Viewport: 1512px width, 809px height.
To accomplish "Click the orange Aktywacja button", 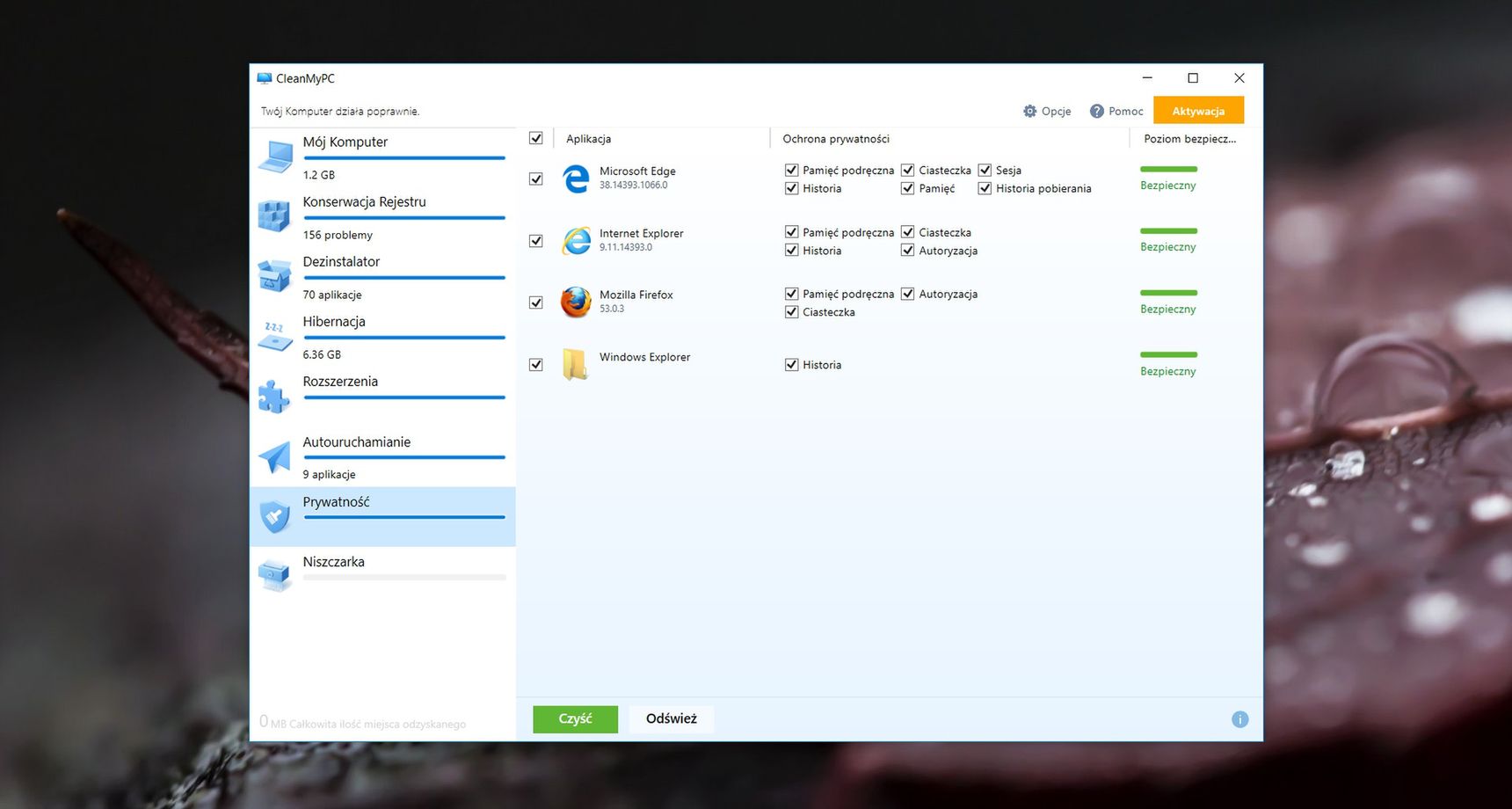I will pos(1198,111).
